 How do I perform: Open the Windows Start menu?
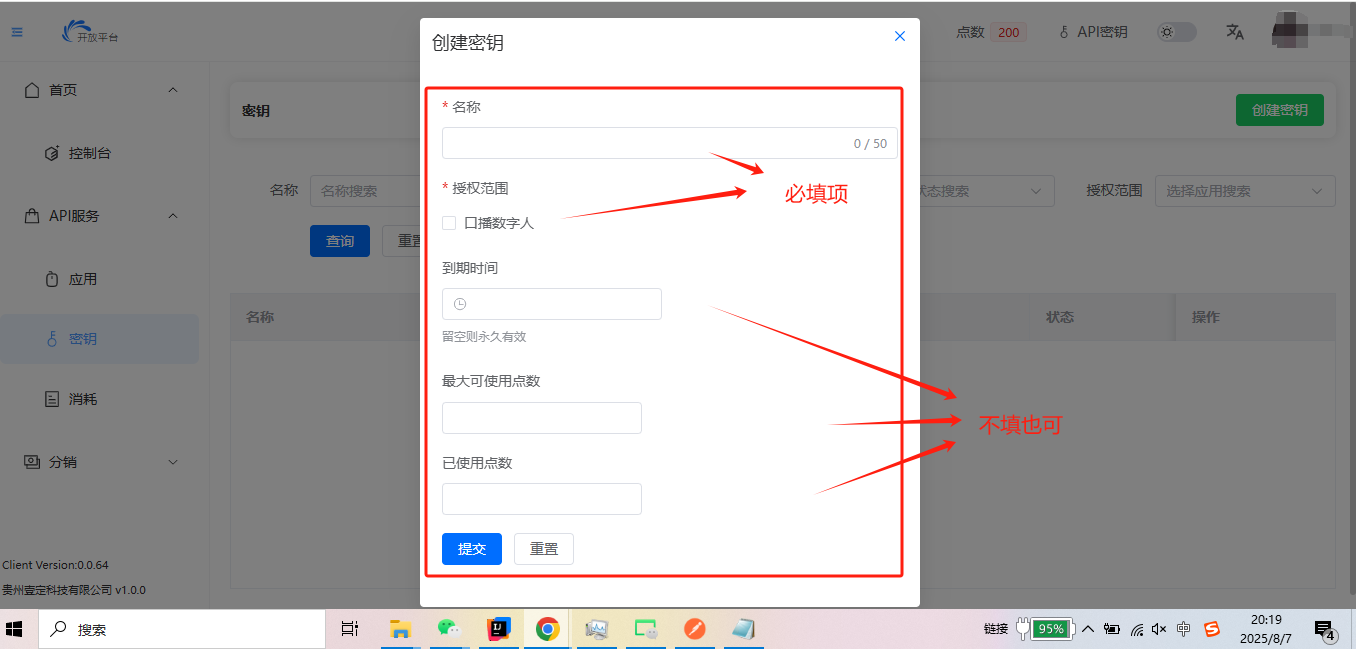(x=15, y=629)
